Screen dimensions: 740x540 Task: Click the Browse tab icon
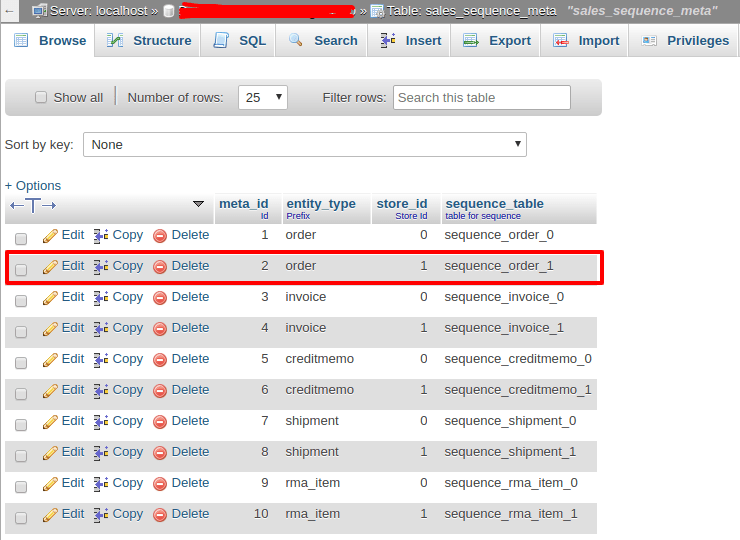click(x=21, y=41)
